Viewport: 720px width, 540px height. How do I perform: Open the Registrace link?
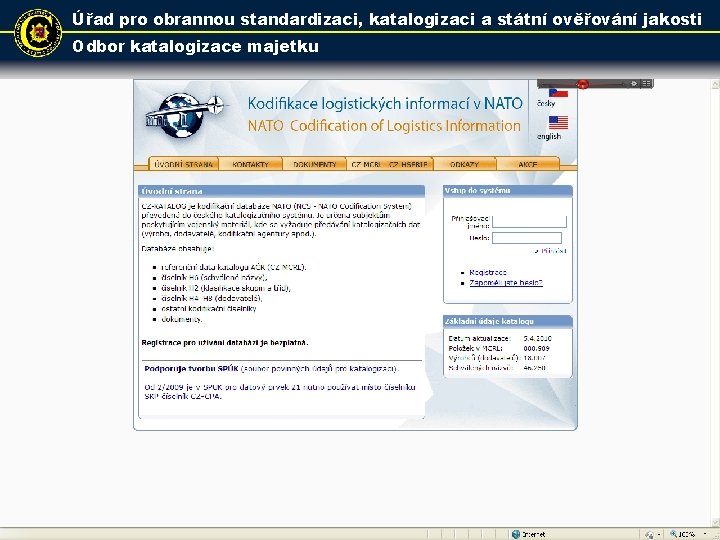click(x=488, y=272)
